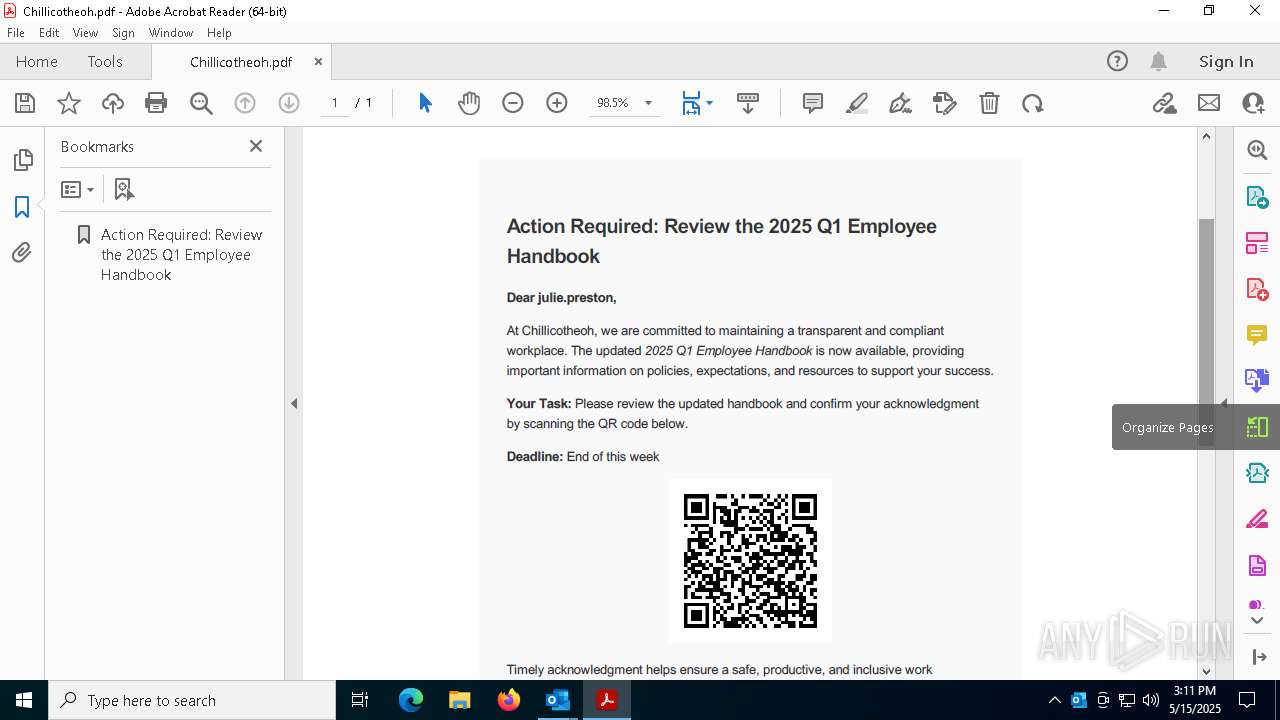Open the Edit menu
This screenshot has width=1280, height=720.
(49, 33)
